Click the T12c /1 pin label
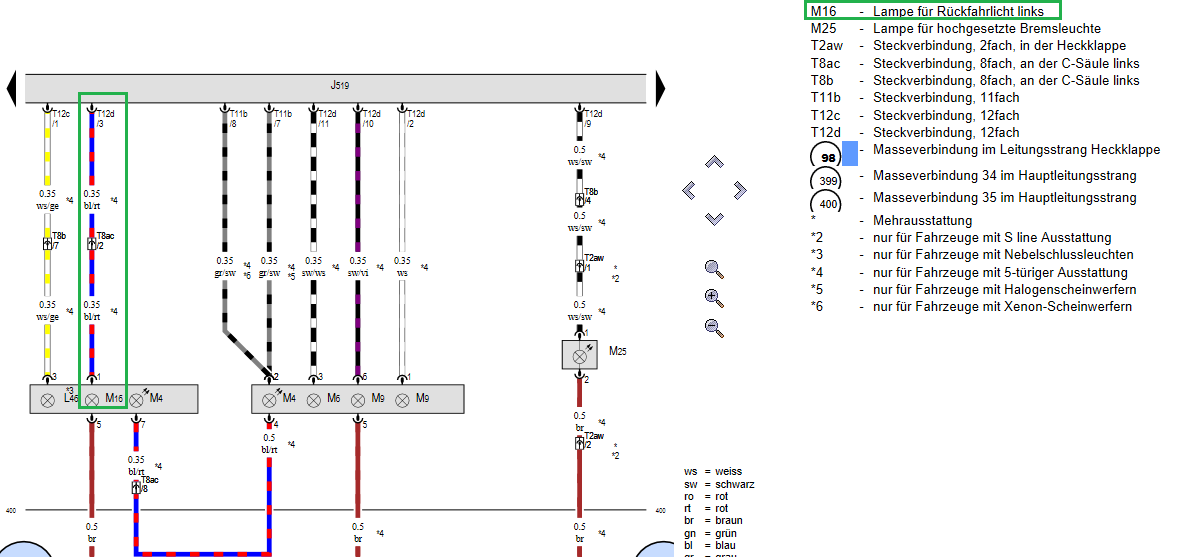1179x557 pixels. 61,118
